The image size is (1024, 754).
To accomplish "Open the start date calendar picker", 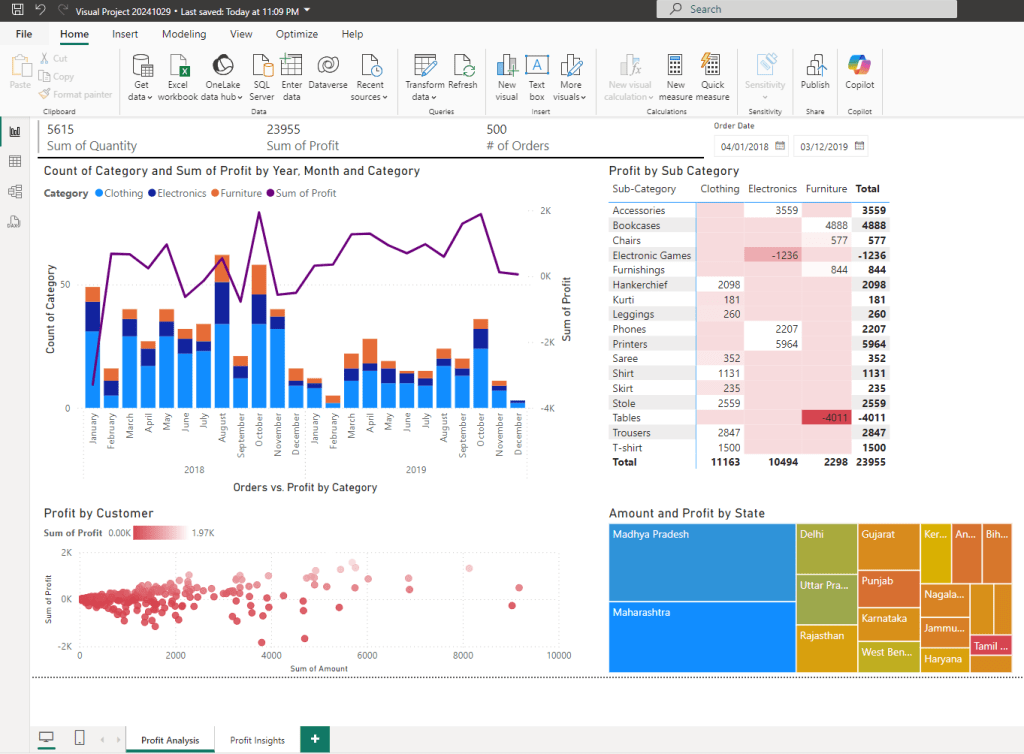I will (779, 147).
